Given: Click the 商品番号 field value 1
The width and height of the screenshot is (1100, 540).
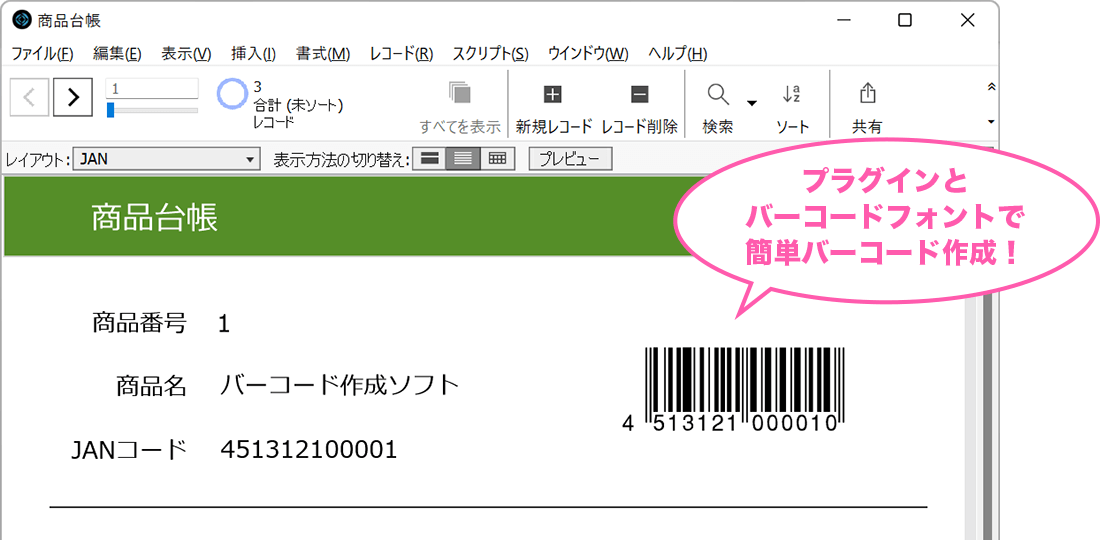Looking at the screenshot, I should (x=224, y=324).
